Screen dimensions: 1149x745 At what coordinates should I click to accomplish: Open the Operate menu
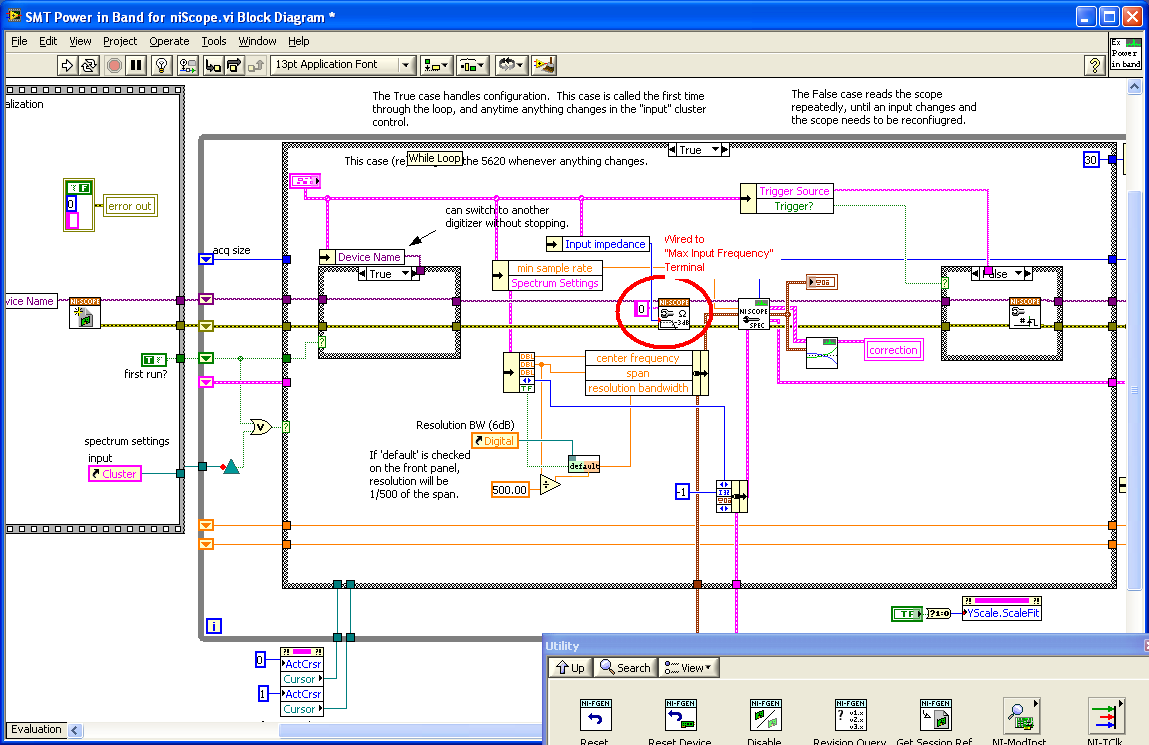(169, 41)
